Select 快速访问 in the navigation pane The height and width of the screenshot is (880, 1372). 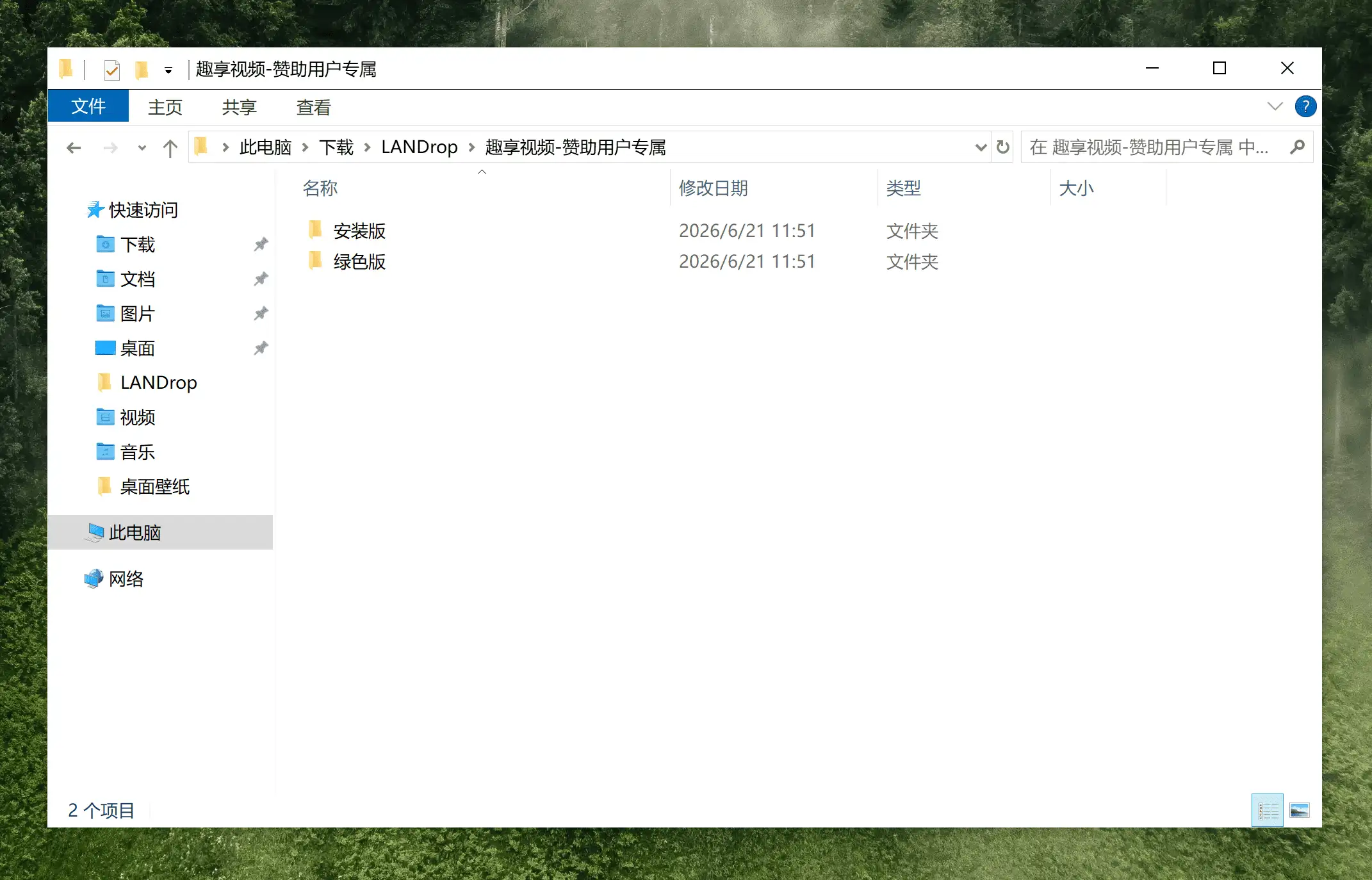point(143,210)
